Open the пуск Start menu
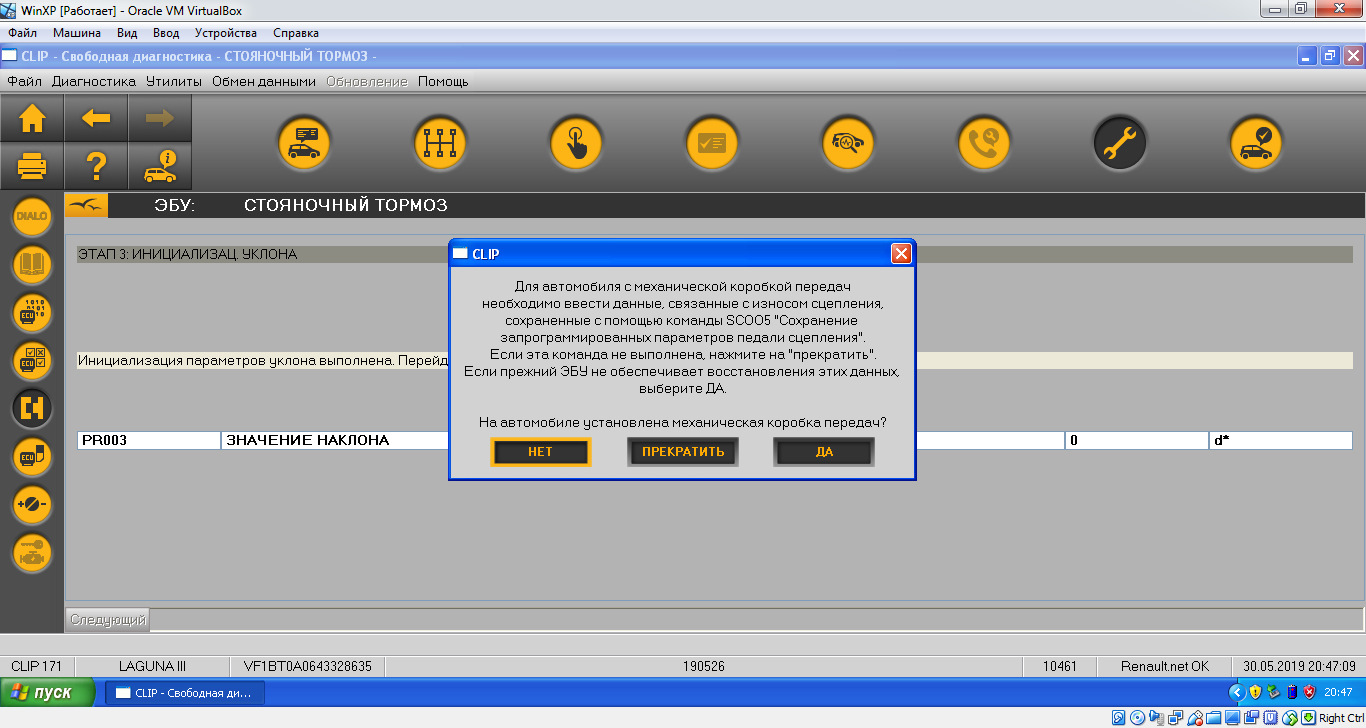Viewport: 1366px width, 728px height. pyautogui.click(x=48, y=692)
